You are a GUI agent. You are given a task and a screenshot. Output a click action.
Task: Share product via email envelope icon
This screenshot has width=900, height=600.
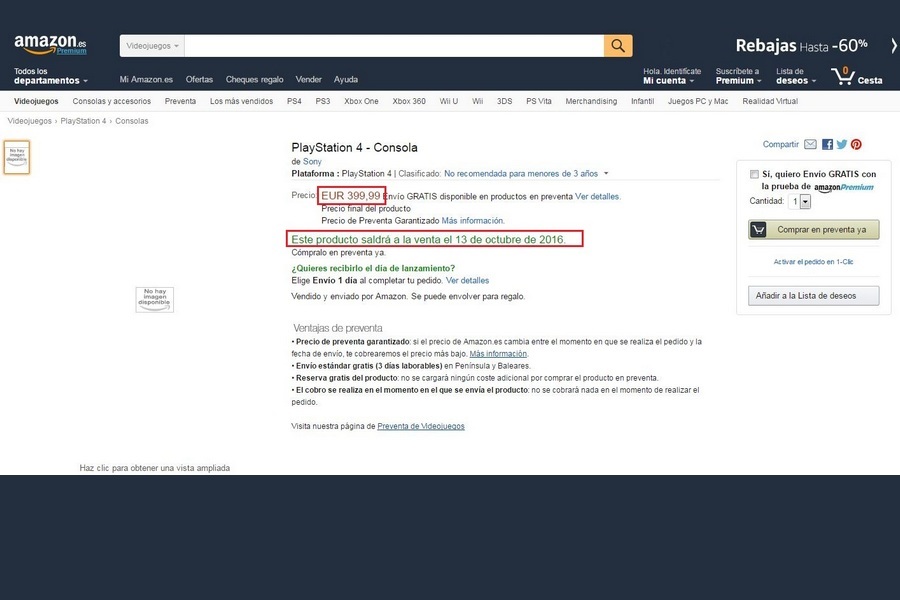(x=811, y=145)
